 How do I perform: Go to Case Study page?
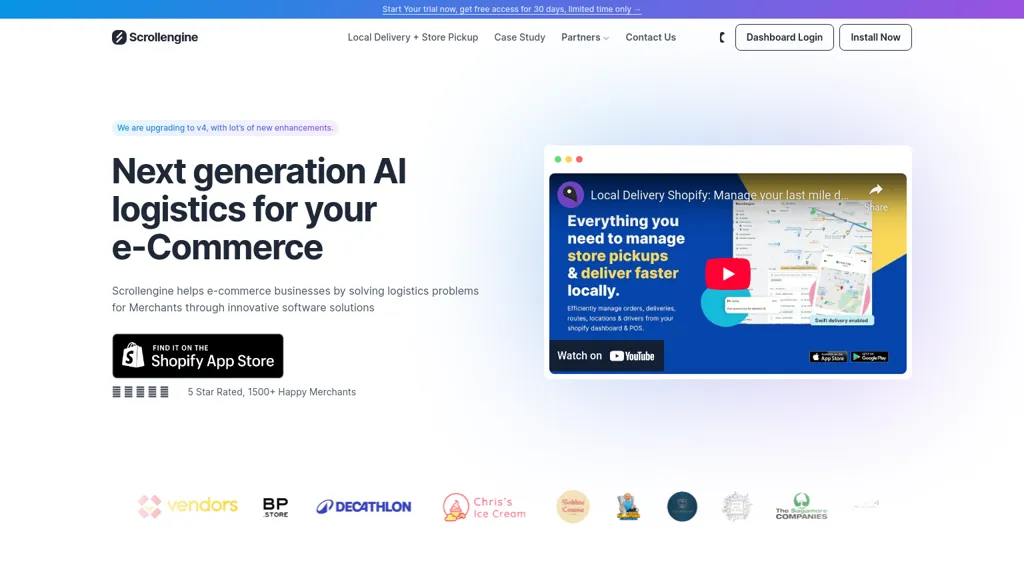(519, 37)
